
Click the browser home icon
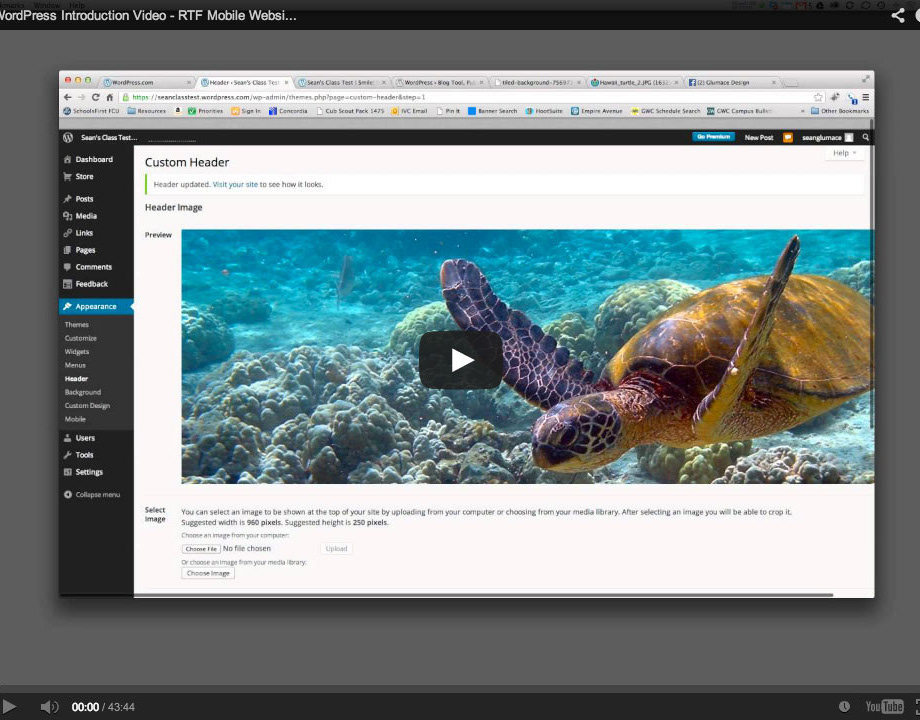click(109, 97)
